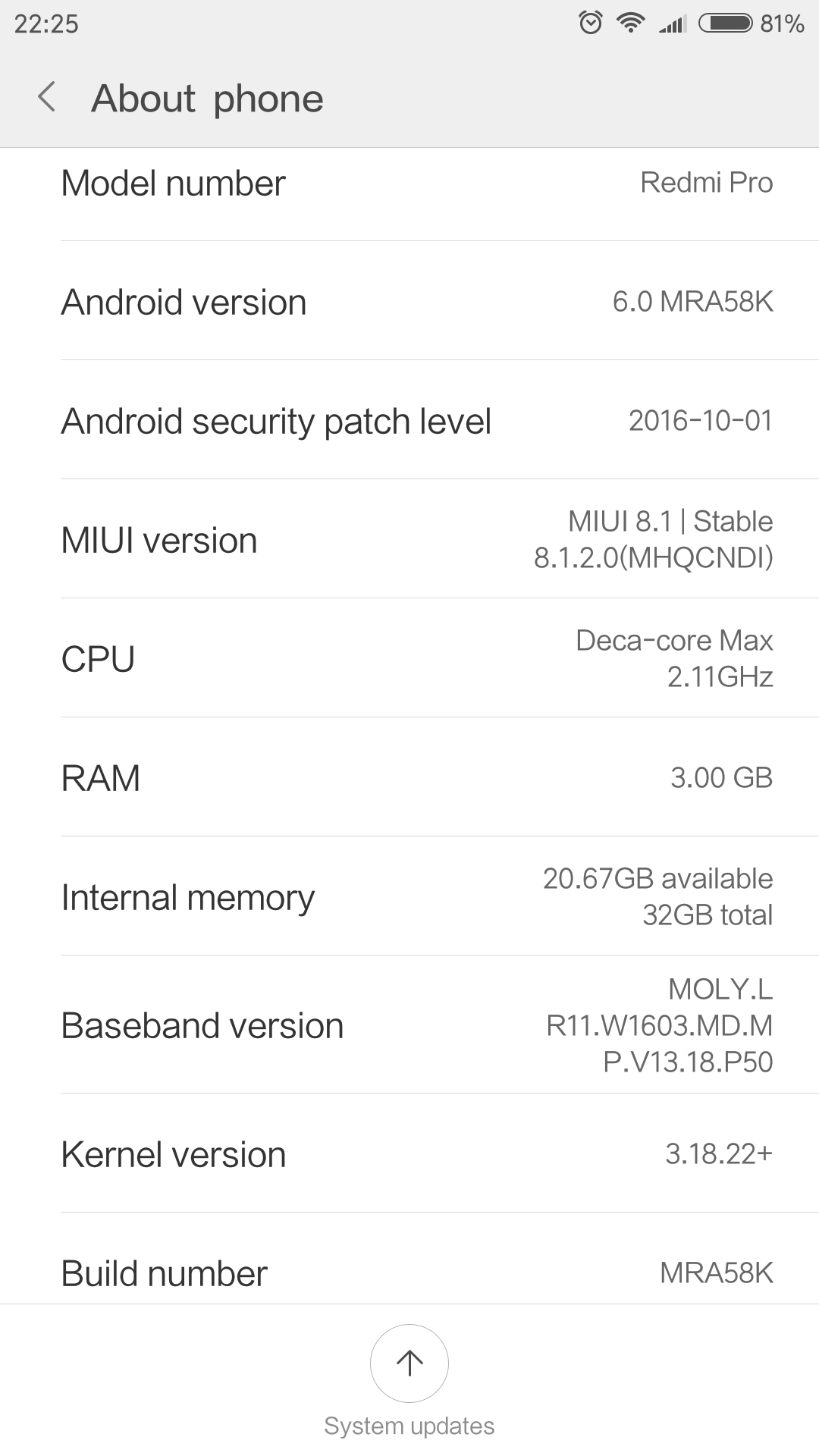Tap the System updates arrow icon
The width and height of the screenshot is (819, 1456).
coord(409,1363)
